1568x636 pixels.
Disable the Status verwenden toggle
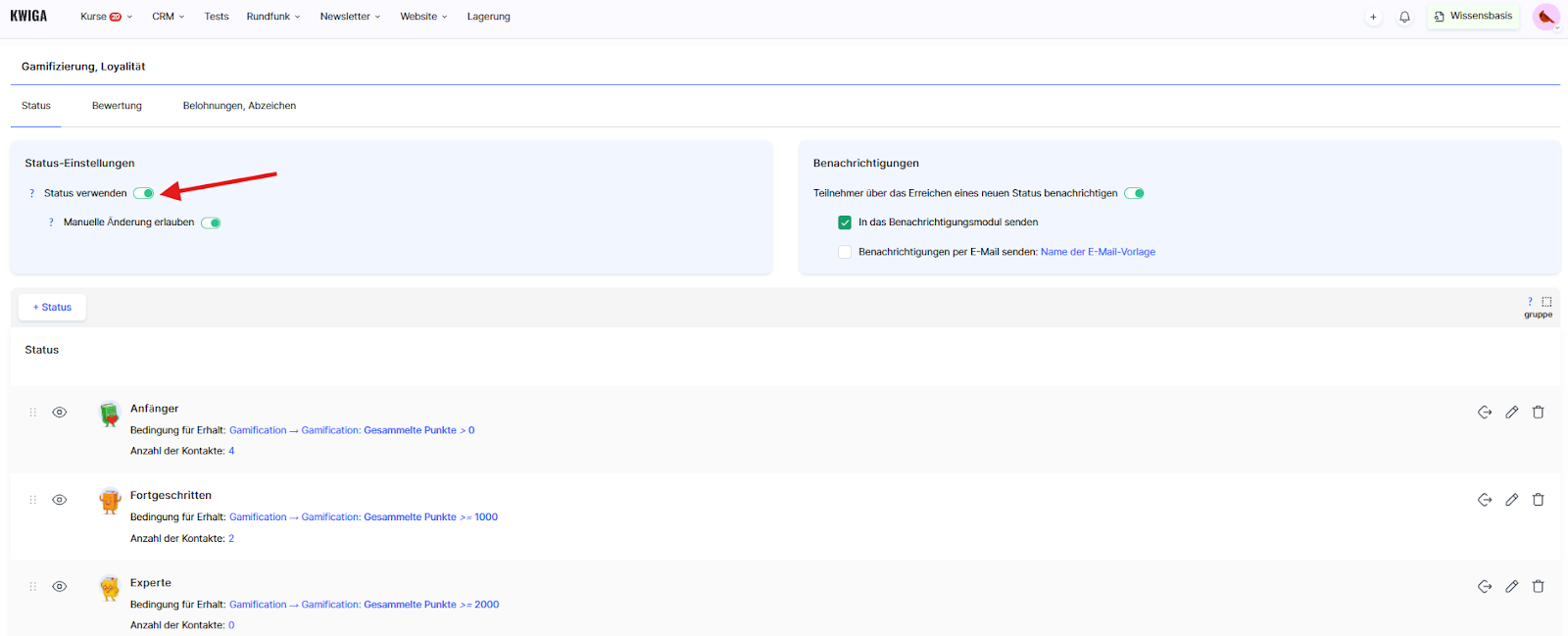[144, 193]
